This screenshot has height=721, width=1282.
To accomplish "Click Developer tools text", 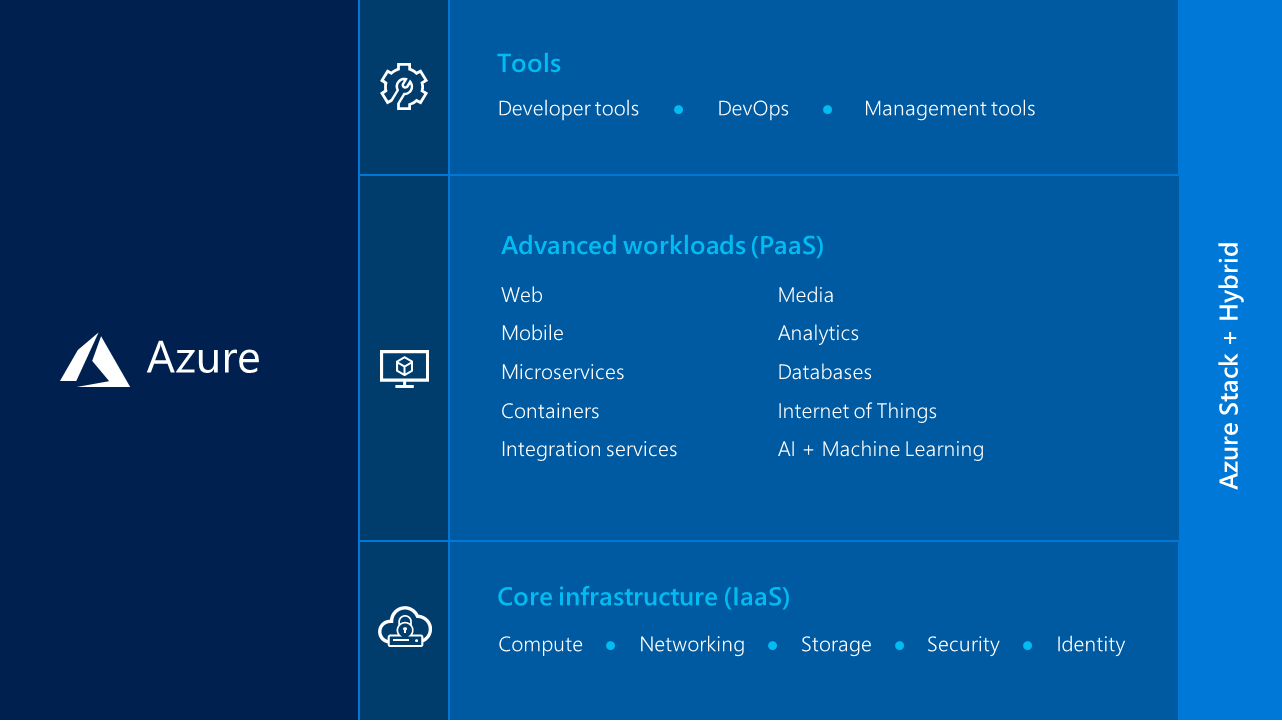I will pyautogui.click(x=568, y=108).
